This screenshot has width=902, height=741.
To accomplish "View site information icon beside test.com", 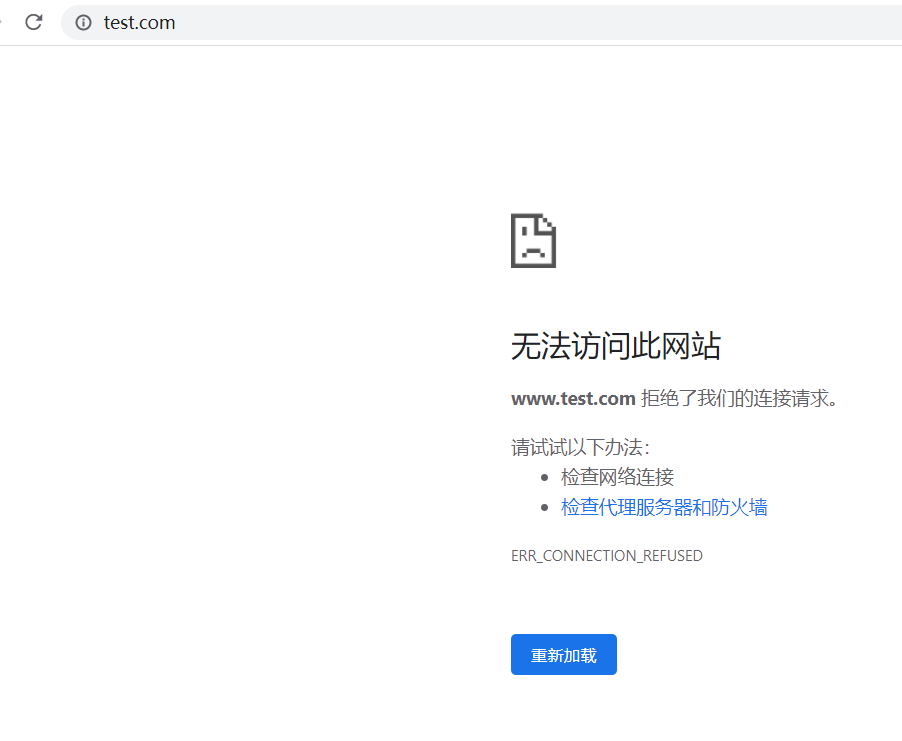I will (83, 22).
